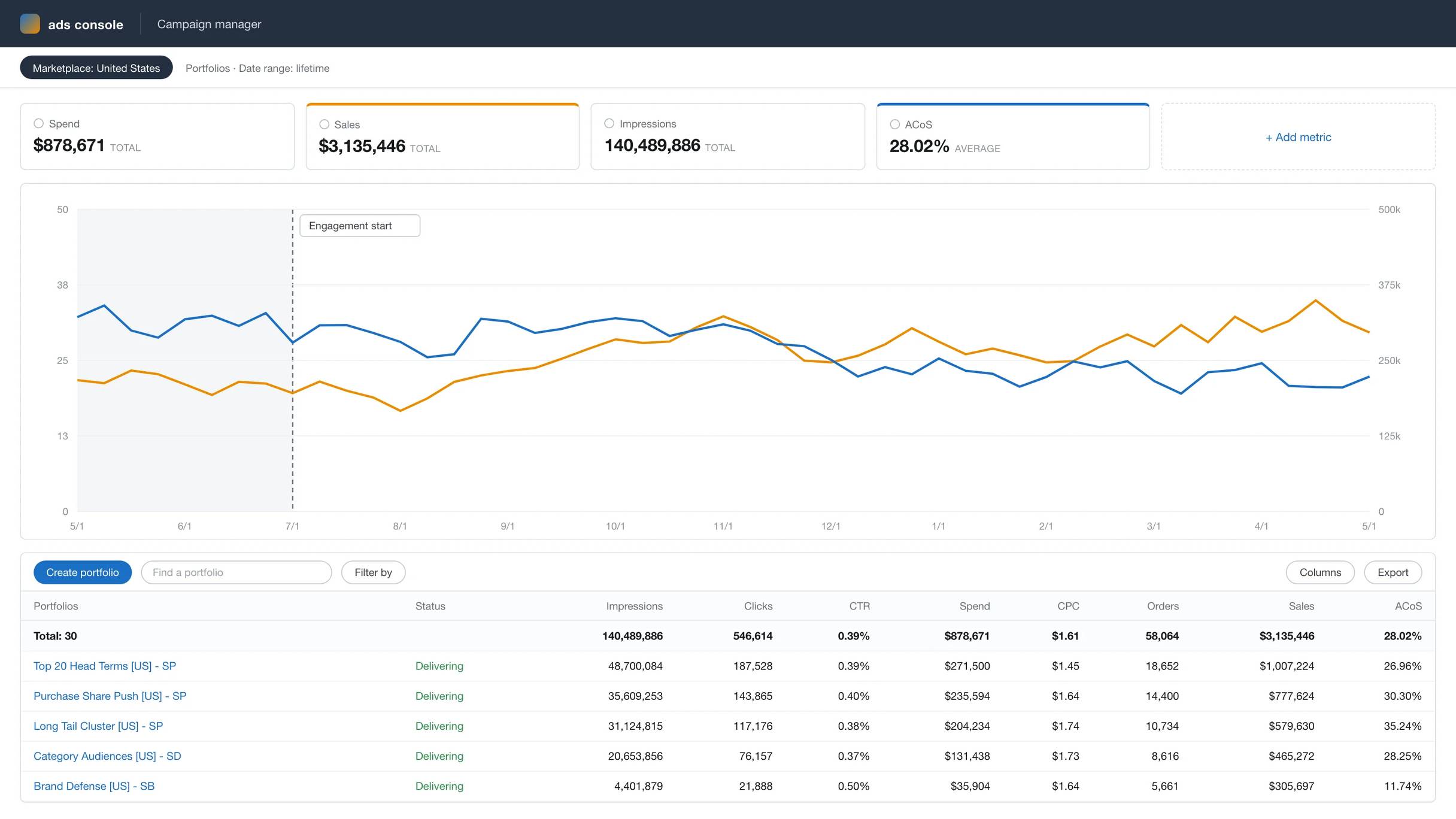Sort by the Spend column header

click(975, 606)
